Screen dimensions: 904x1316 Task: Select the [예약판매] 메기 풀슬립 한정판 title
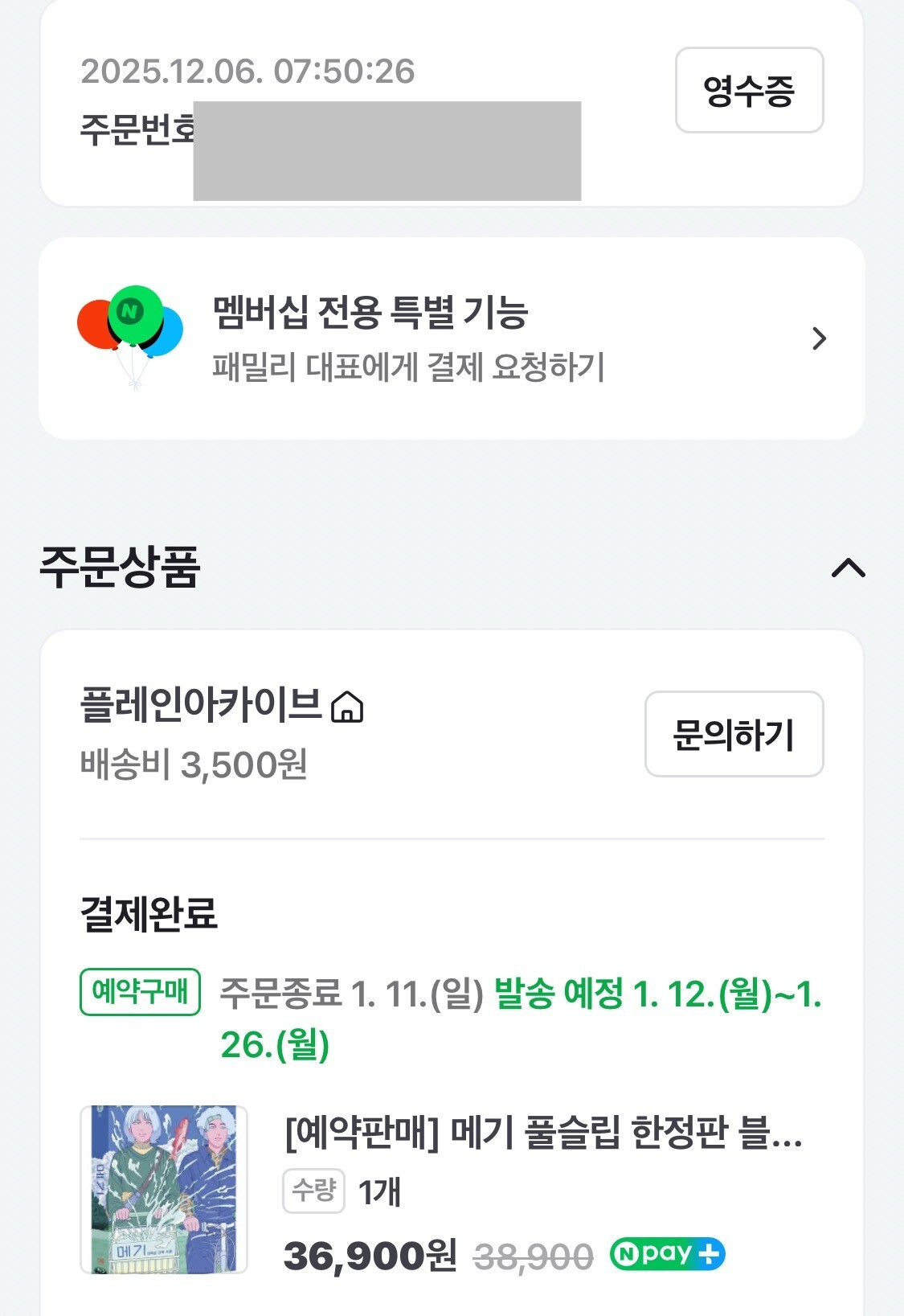(543, 1134)
